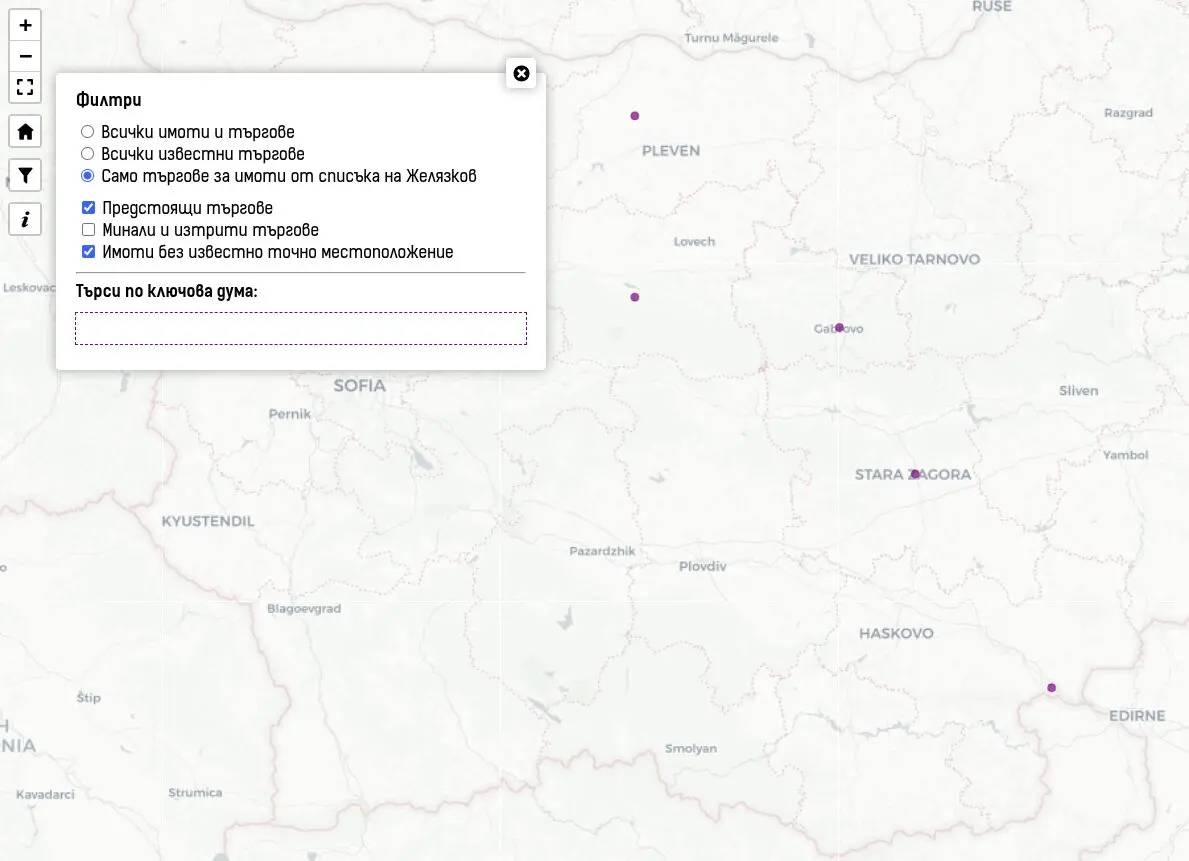
Task: Click the Филтри heading
Action: pos(108,100)
